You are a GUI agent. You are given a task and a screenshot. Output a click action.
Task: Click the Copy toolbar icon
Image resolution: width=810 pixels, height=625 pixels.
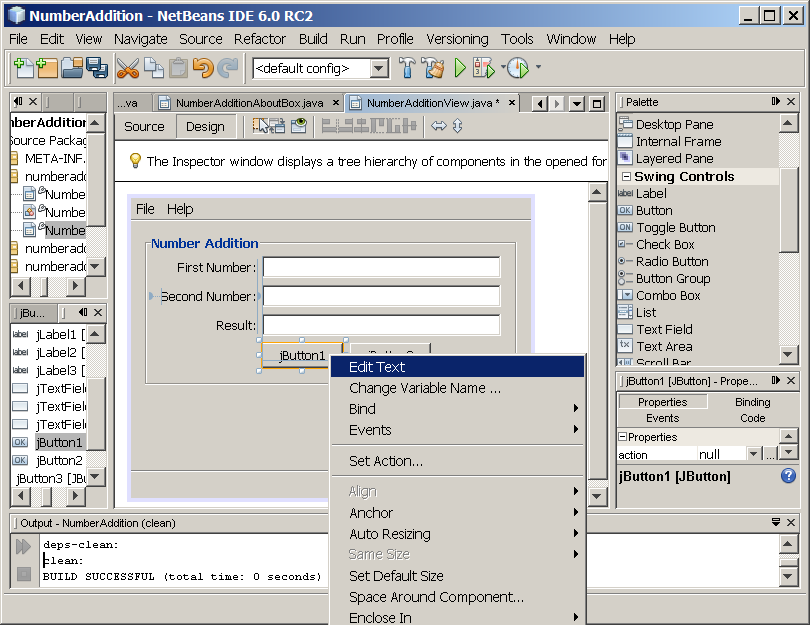tap(153, 68)
